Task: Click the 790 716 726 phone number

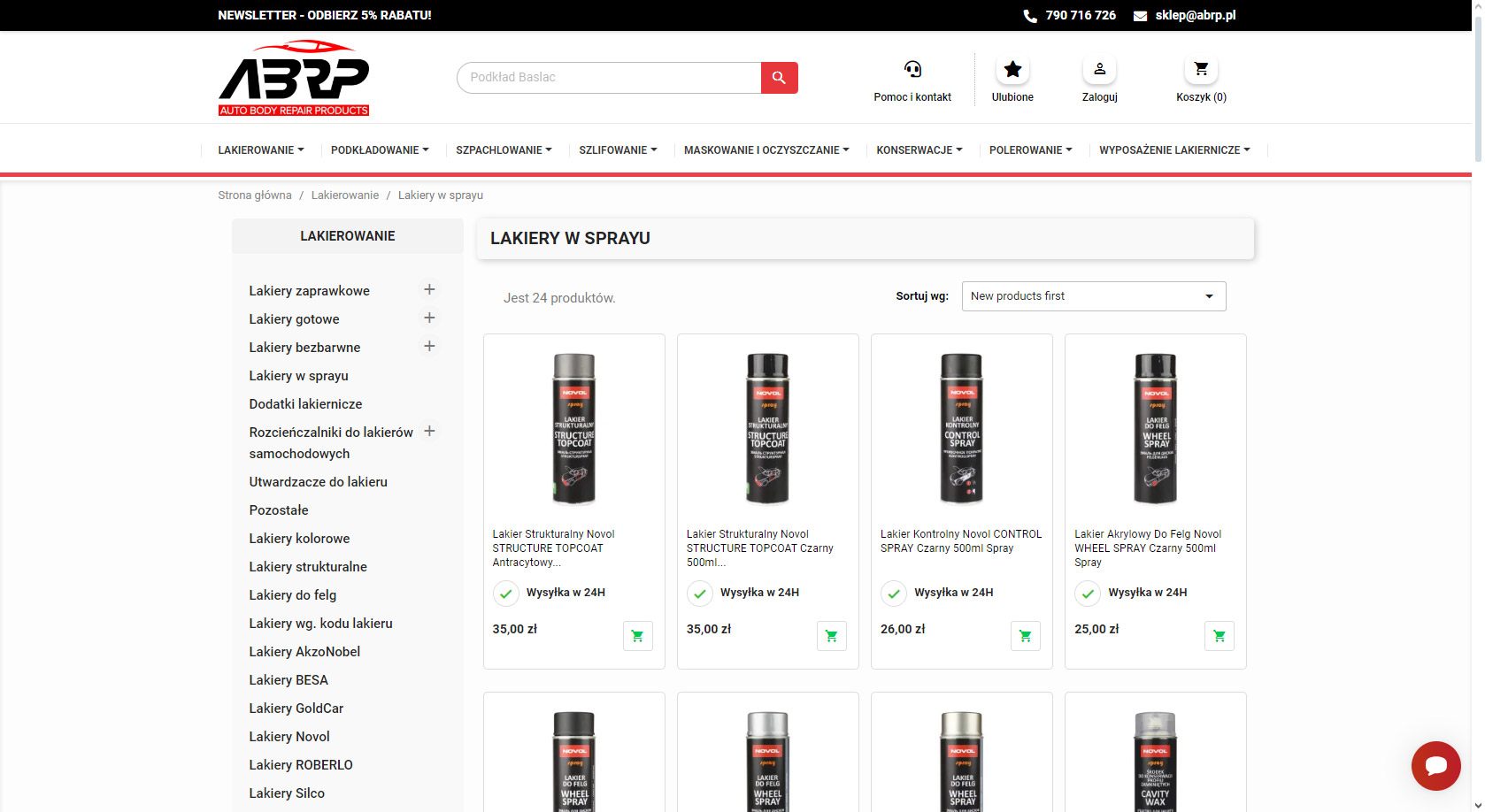Action: [1081, 16]
